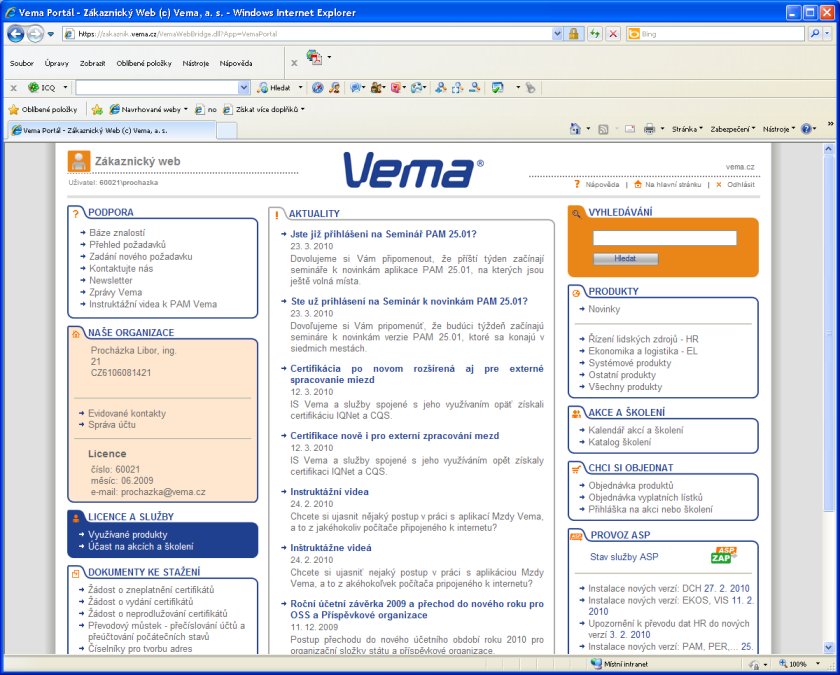Click the monitor with checkmark ICQ toolbar icon
Image resolution: width=840 pixels, height=675 pixels.
click(498, 87)
